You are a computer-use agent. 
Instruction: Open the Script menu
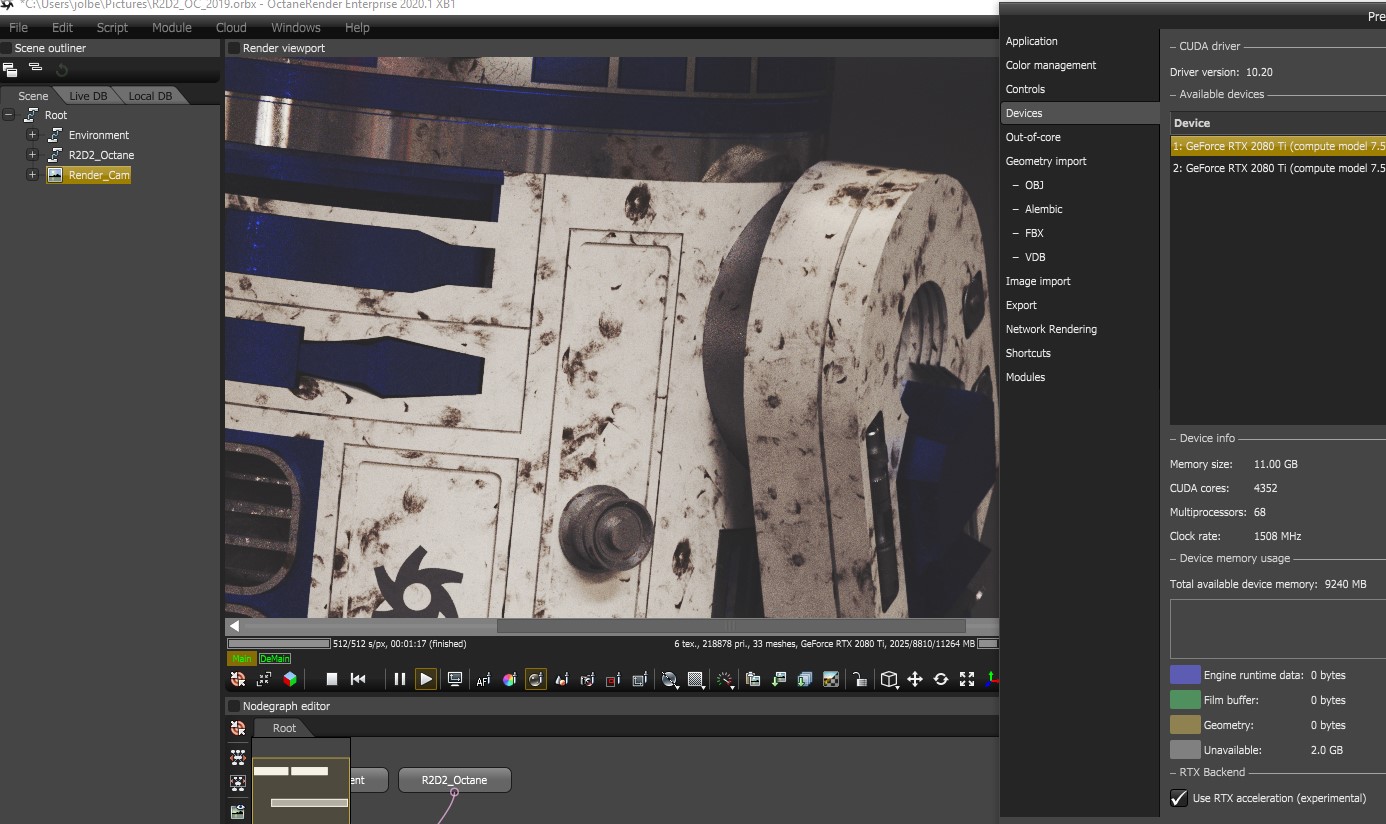(112, 28)
